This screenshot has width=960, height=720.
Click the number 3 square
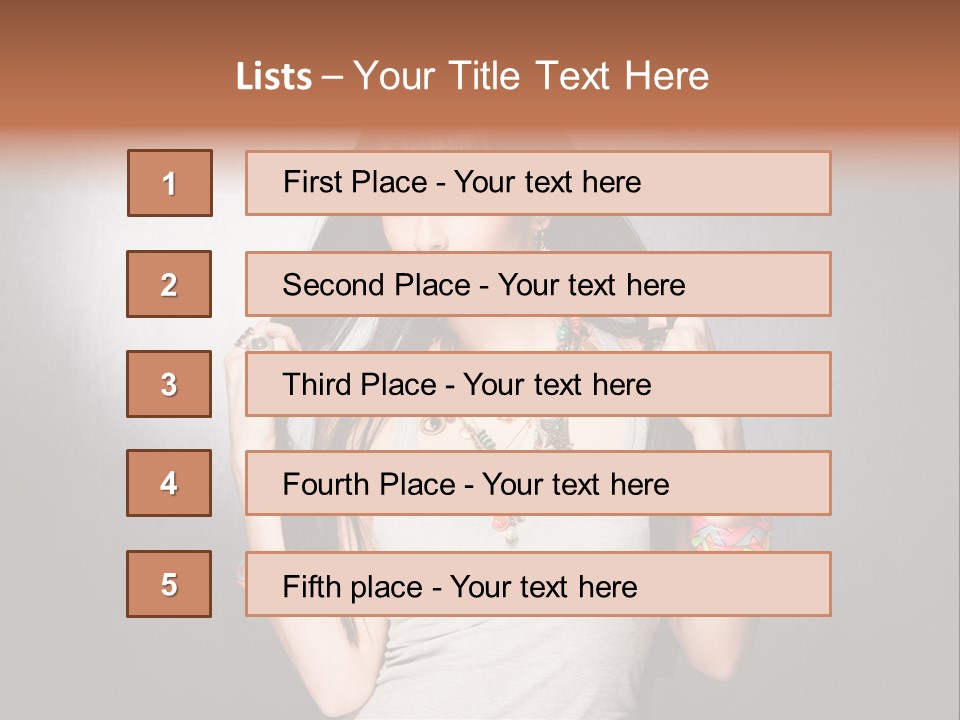pos(169,384)
